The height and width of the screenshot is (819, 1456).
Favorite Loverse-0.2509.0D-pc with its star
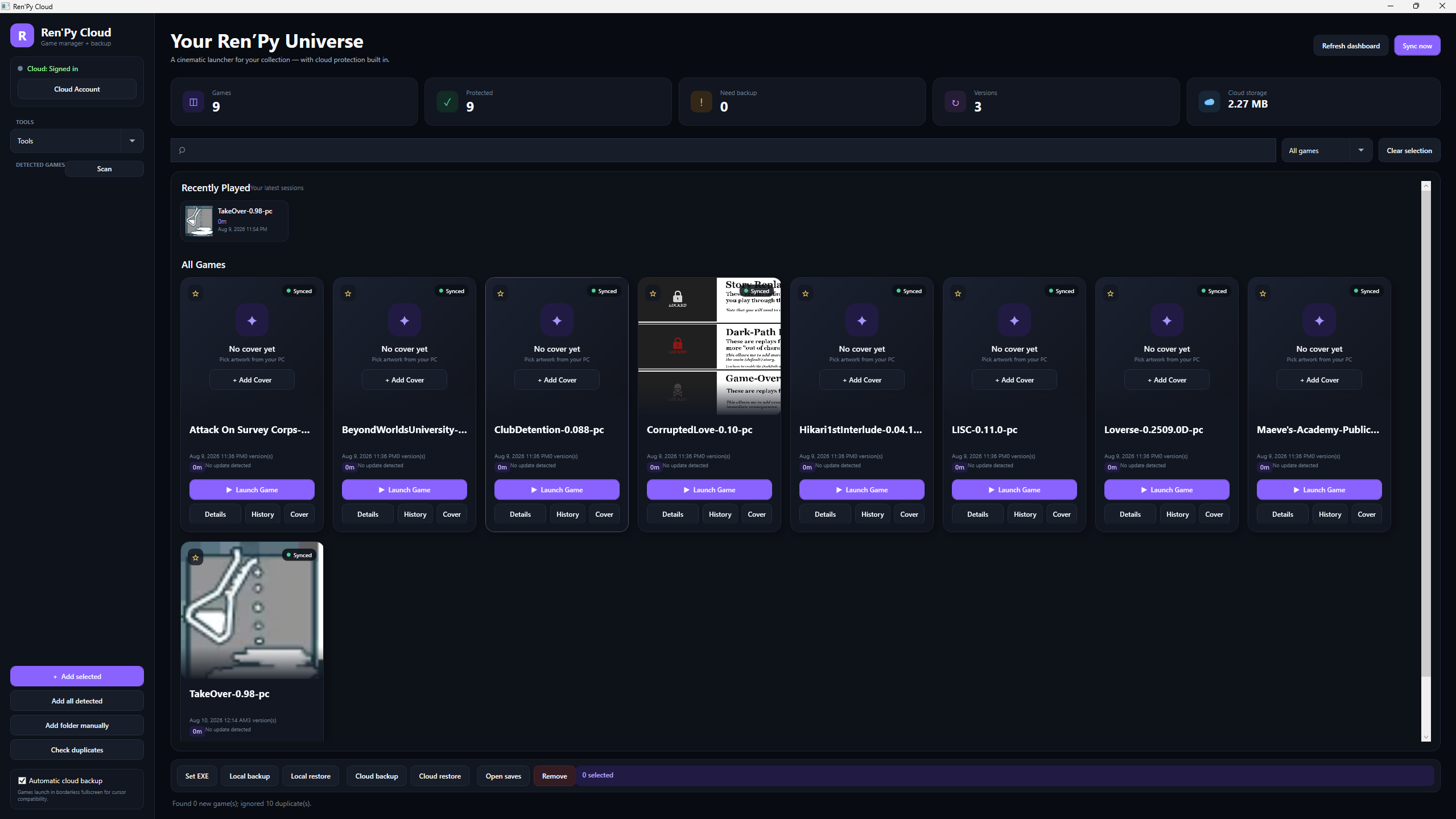[1111, 294]
